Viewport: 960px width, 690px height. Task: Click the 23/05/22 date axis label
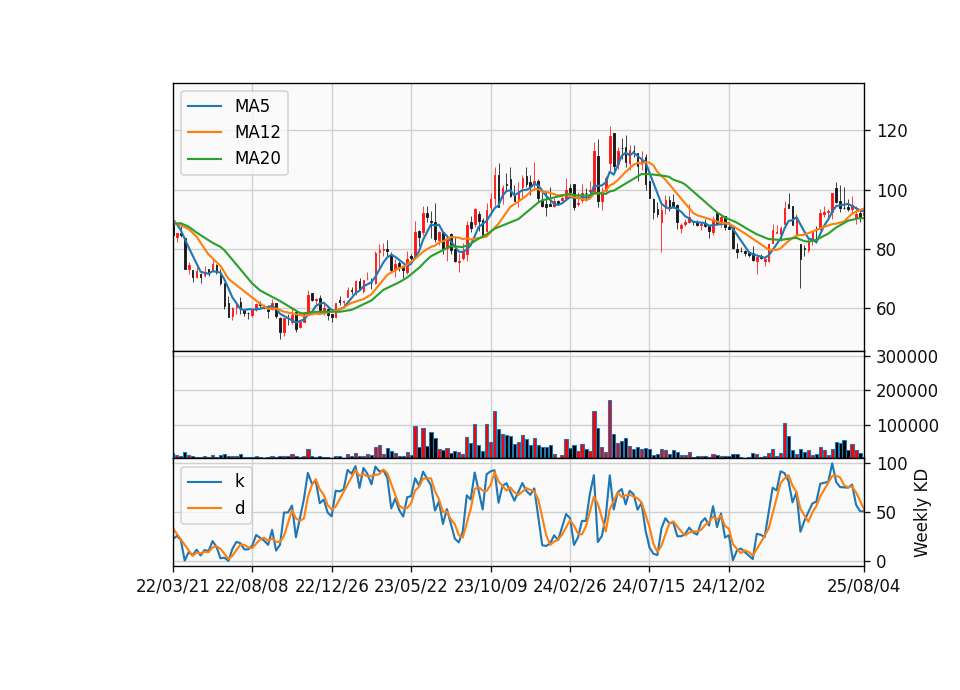pyautogui.click(x=411, y=586)
